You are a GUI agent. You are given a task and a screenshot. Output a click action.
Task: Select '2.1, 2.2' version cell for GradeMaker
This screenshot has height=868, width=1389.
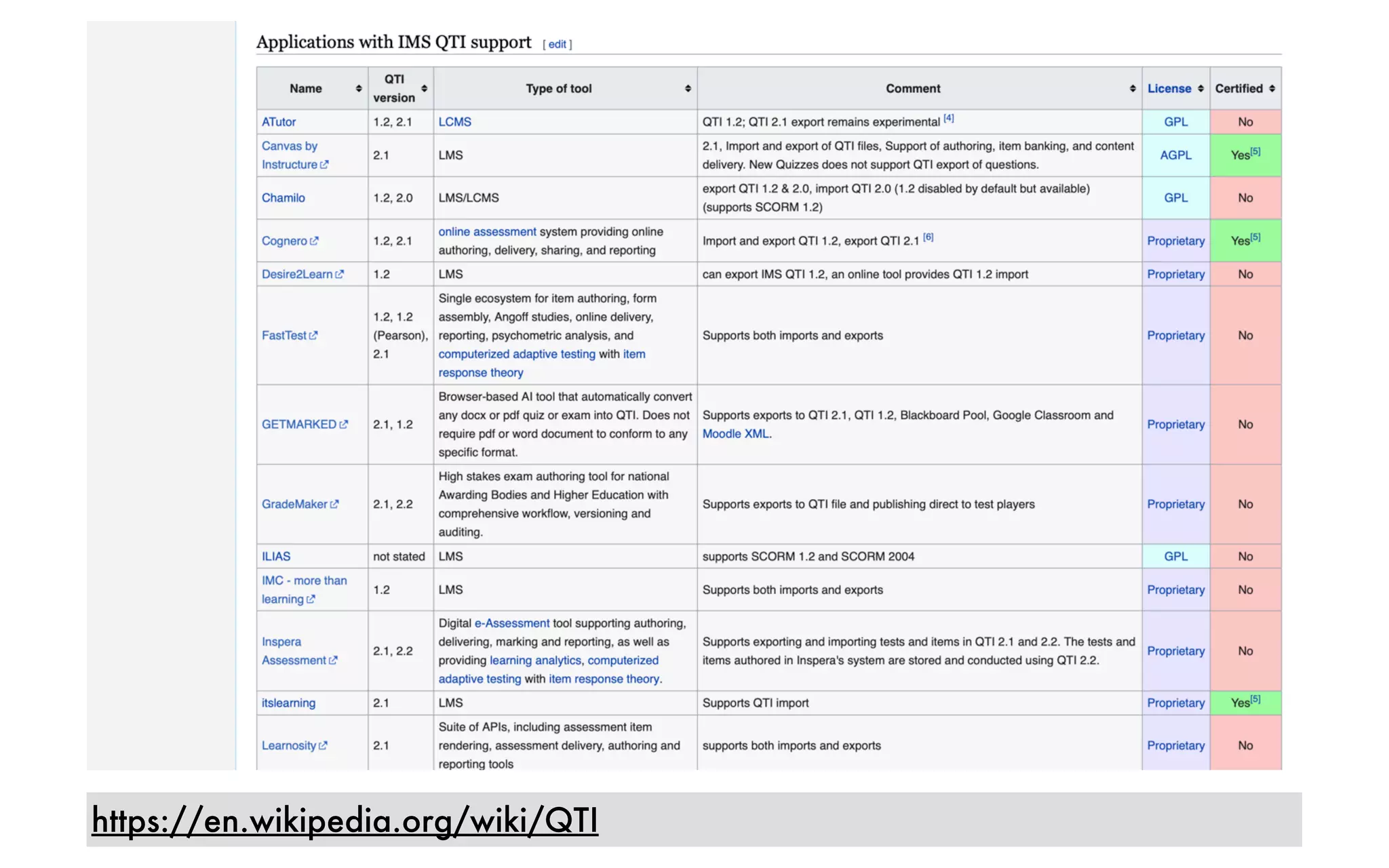(x=393, y=504)
